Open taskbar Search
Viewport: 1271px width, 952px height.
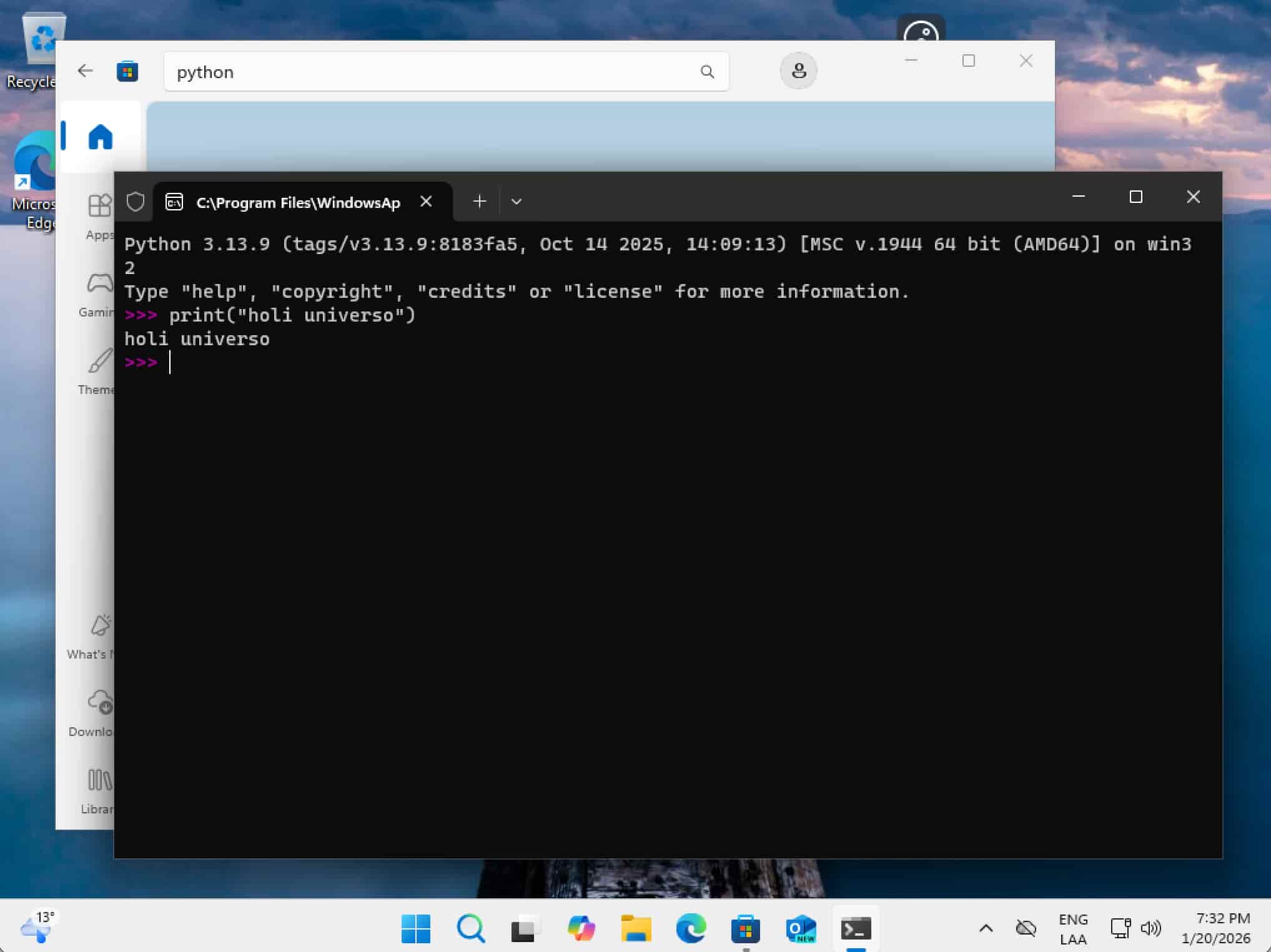pos(470,928)
